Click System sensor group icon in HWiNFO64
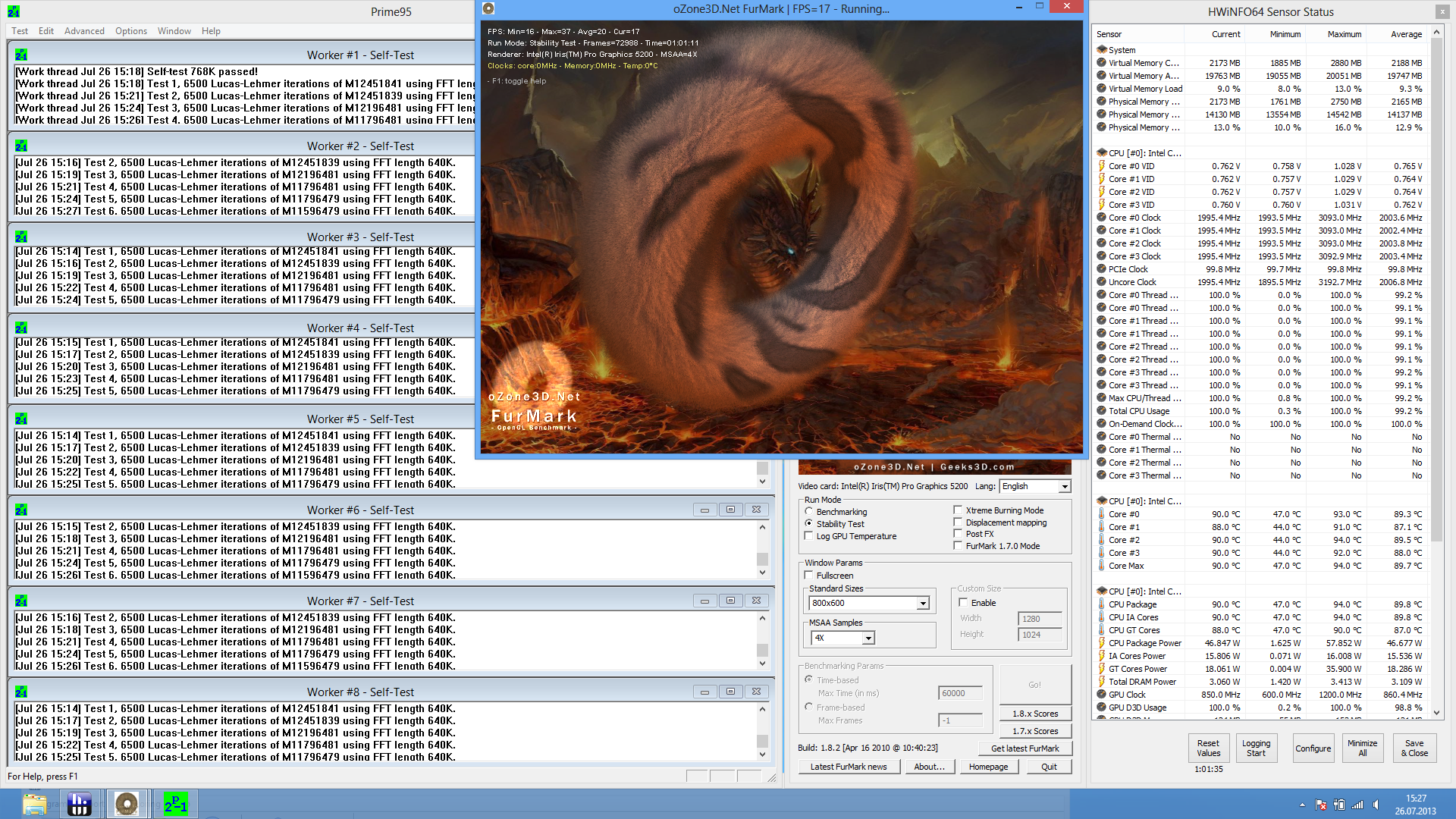 coord(1101,49)
